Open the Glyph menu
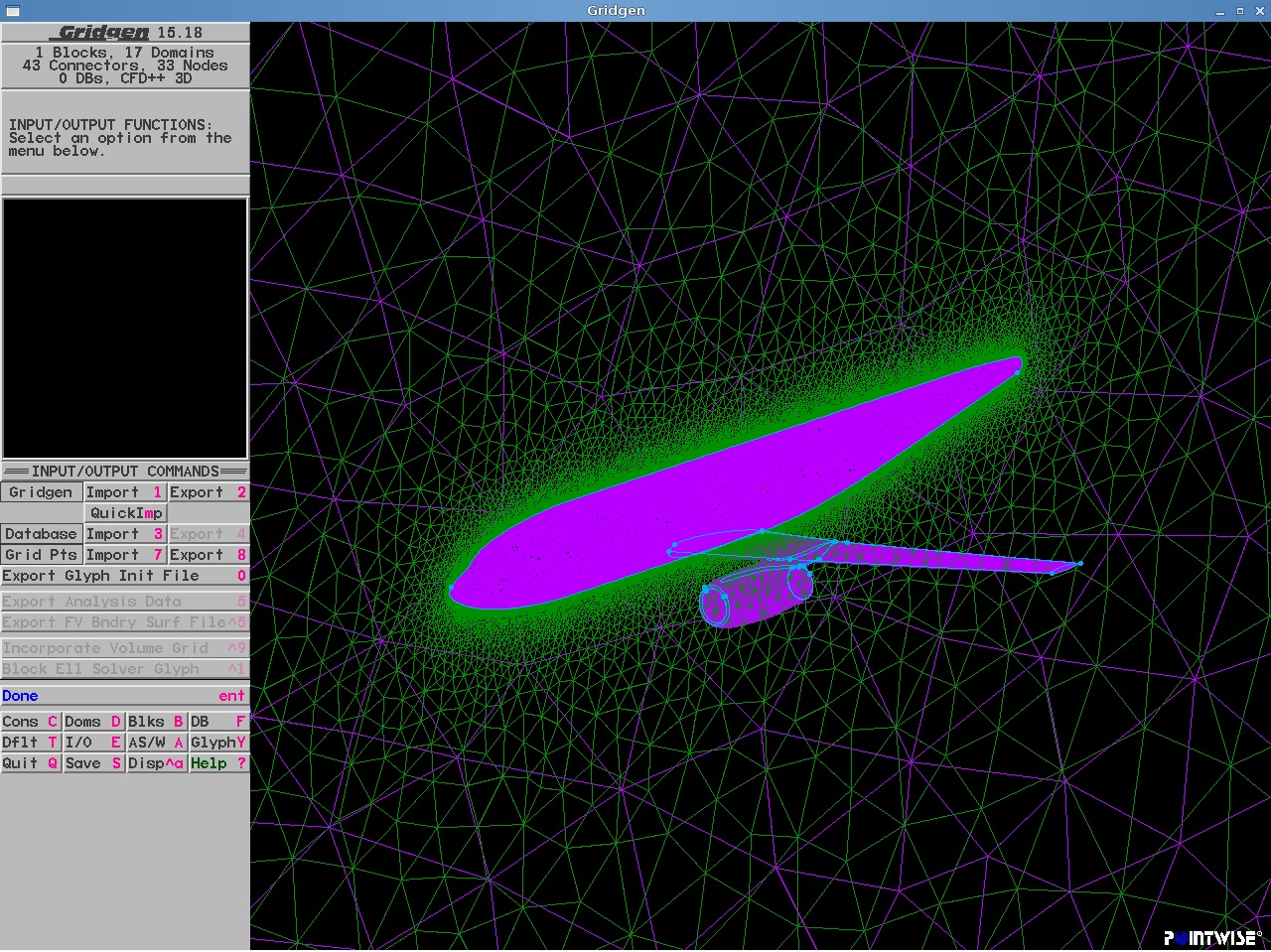This screenshot has height=952, width=1271. click(x=218, y=743)
